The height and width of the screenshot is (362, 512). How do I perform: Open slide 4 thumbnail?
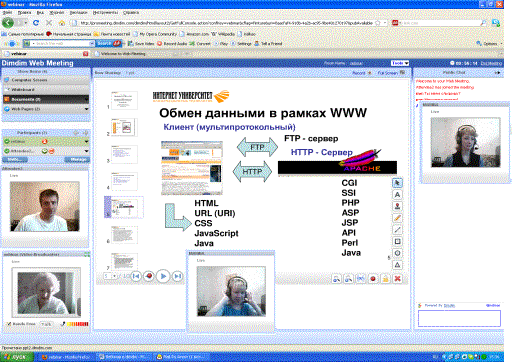click(x=124, y=181)
